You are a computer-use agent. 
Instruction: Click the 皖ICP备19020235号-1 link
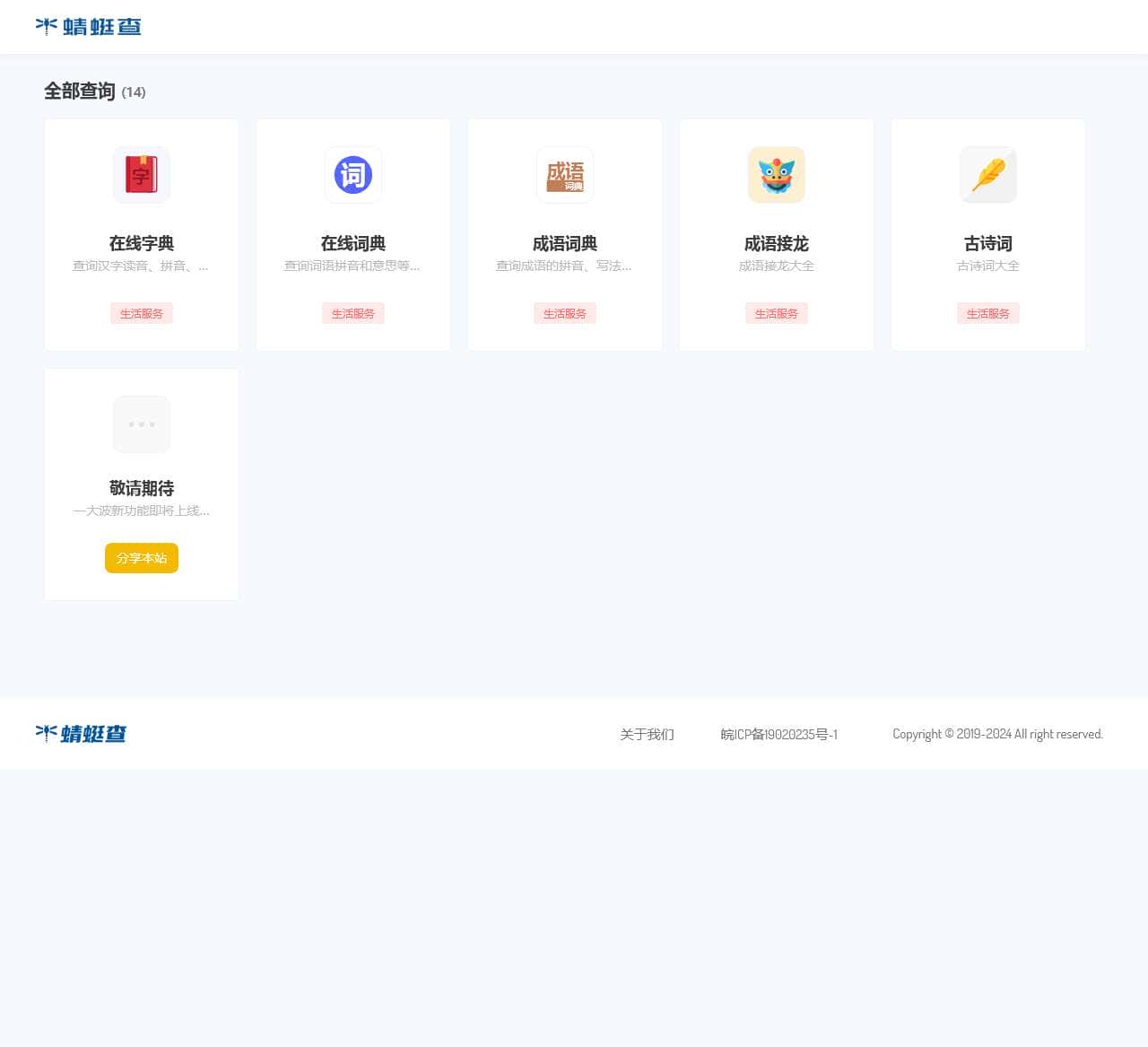point(778,734)
